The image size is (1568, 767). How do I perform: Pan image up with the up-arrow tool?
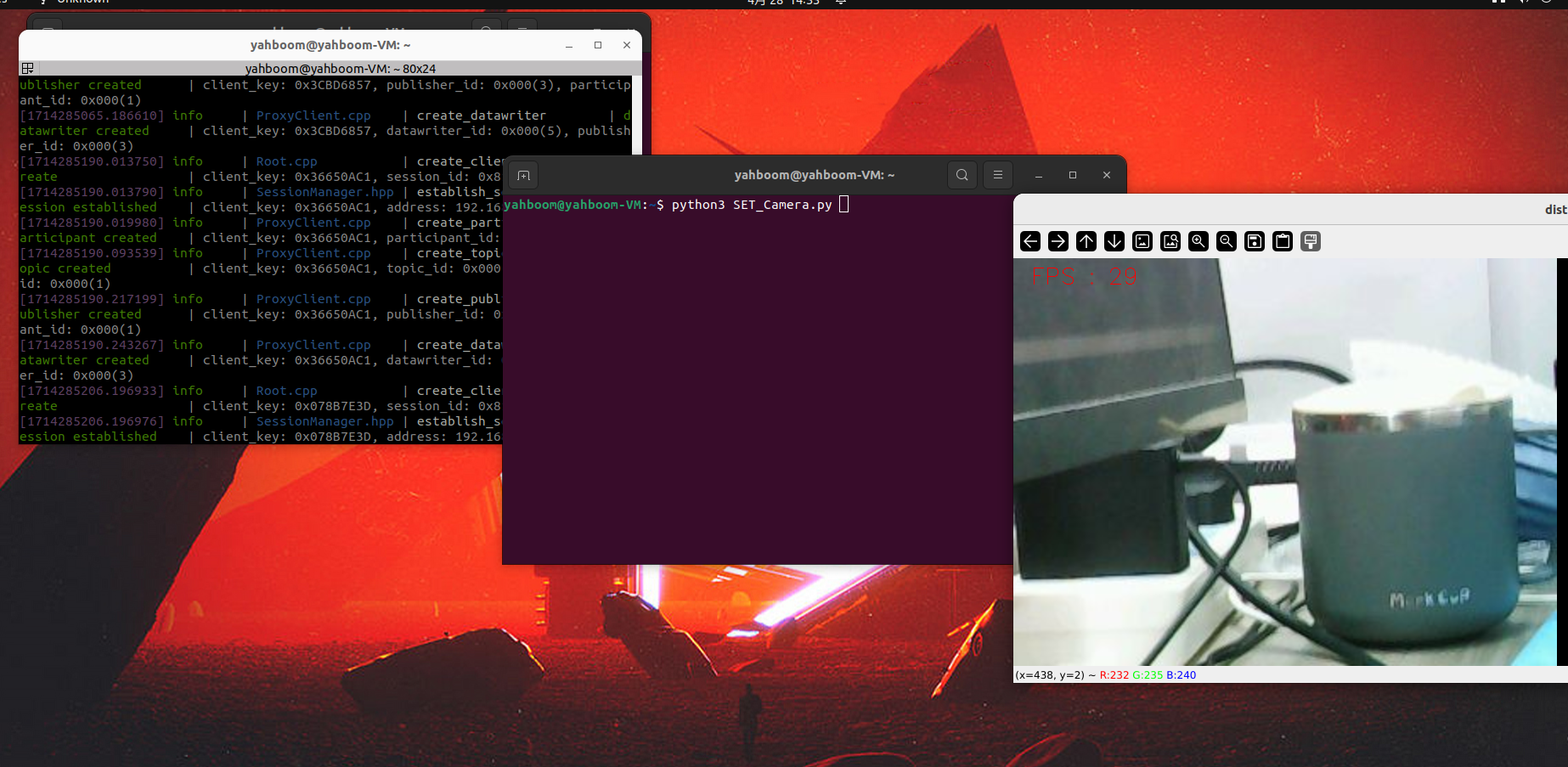(1086, 241)
